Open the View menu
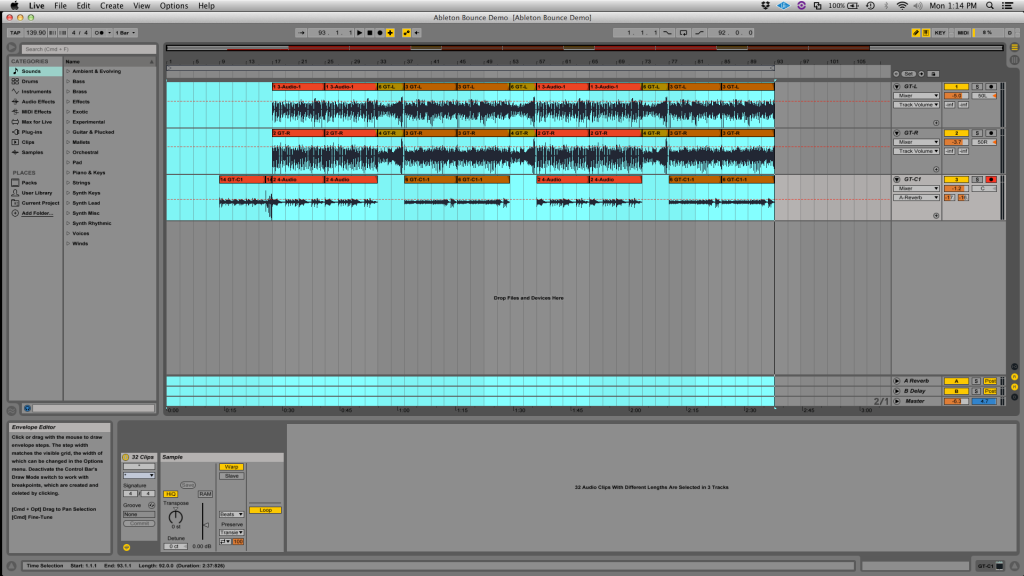This screenshot has height=576, width=1024. (x=141, y=6)
